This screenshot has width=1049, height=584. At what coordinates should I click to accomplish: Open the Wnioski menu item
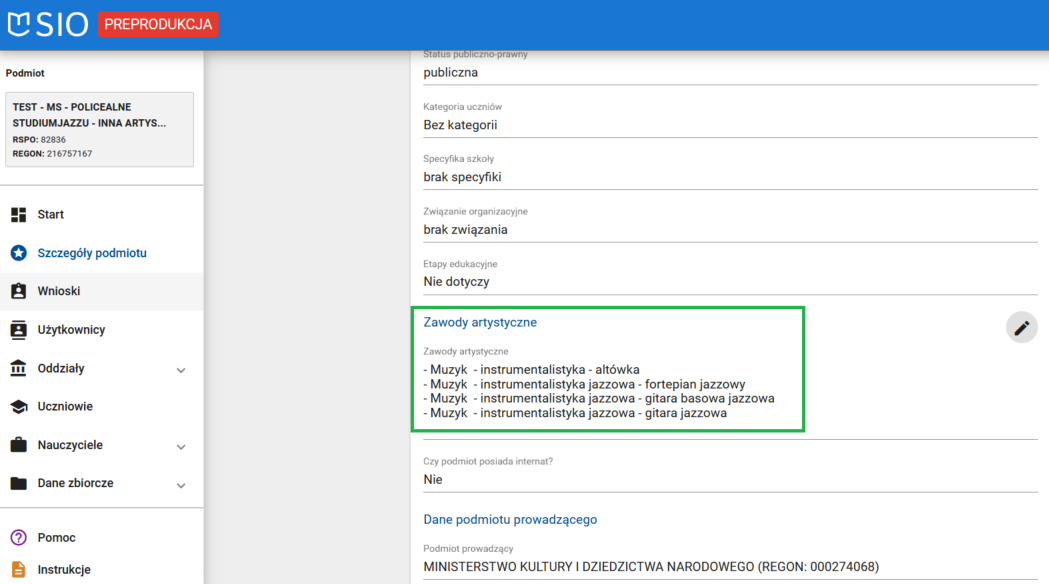pyautogui.click(x=59, y=291)
